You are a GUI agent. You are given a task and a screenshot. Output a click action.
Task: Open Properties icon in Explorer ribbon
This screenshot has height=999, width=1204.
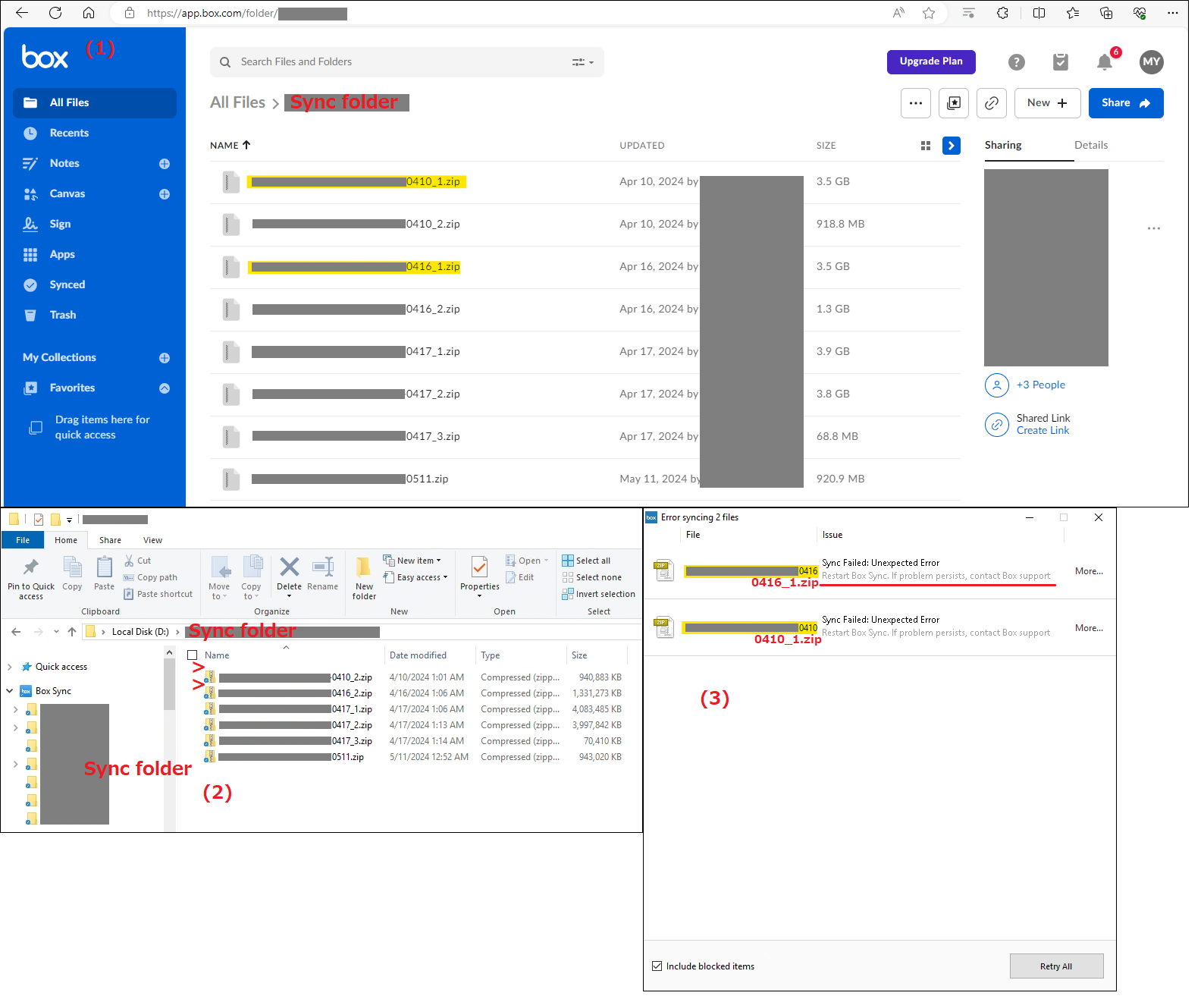(479, 573)
